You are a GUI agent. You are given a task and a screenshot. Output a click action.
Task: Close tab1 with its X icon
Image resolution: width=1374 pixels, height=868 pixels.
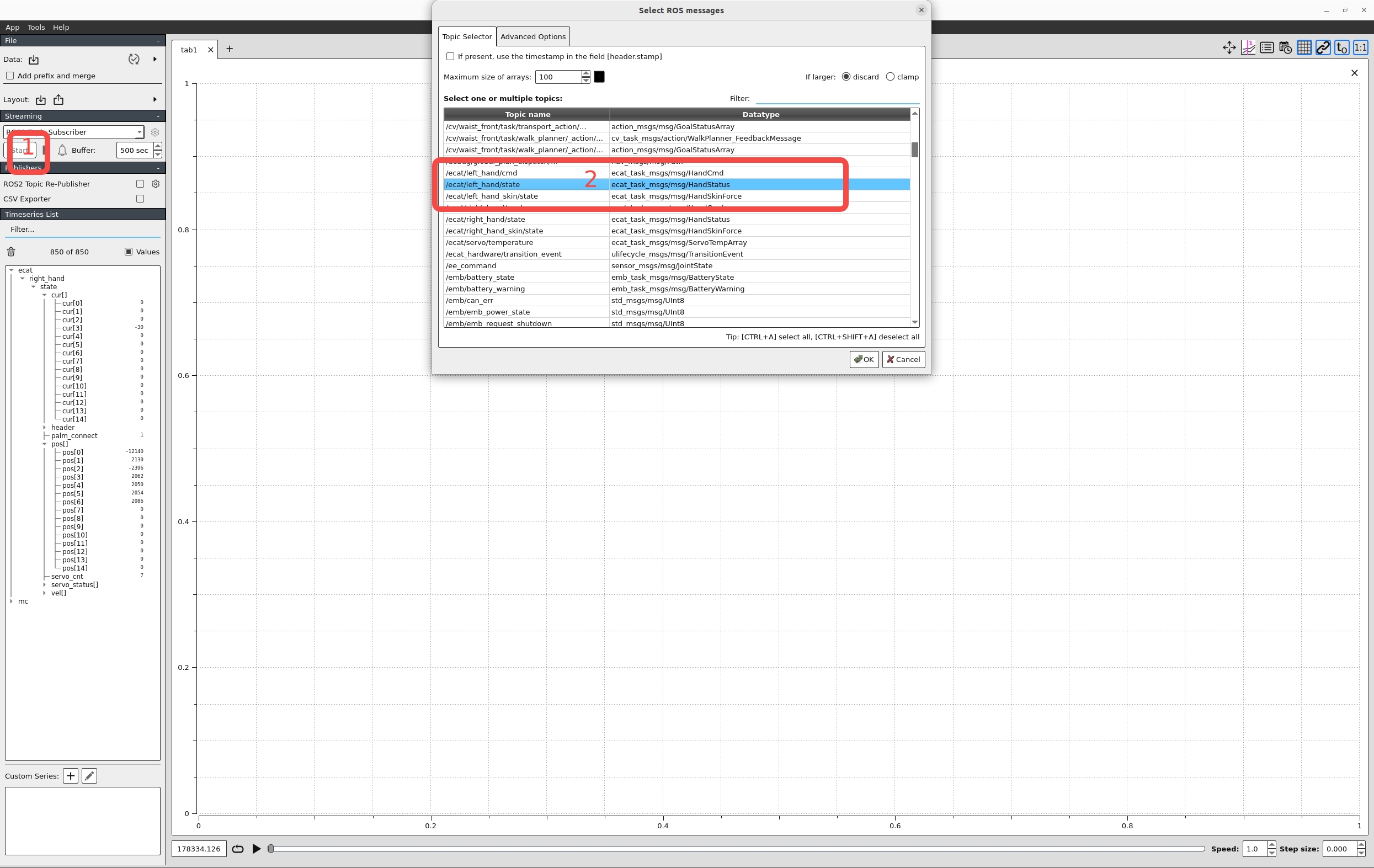(211, 50)
